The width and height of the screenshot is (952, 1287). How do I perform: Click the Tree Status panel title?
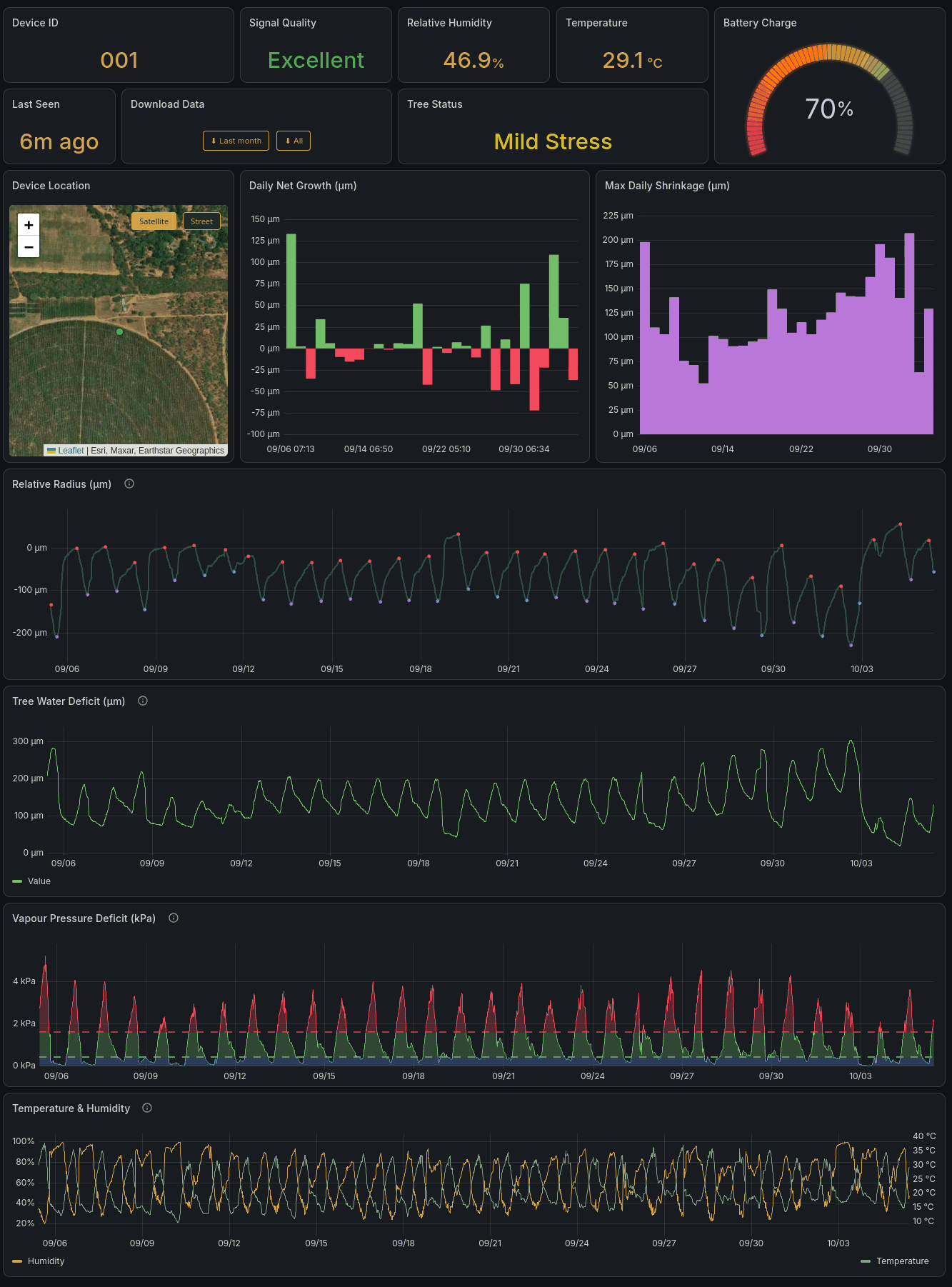pos(435,104)
